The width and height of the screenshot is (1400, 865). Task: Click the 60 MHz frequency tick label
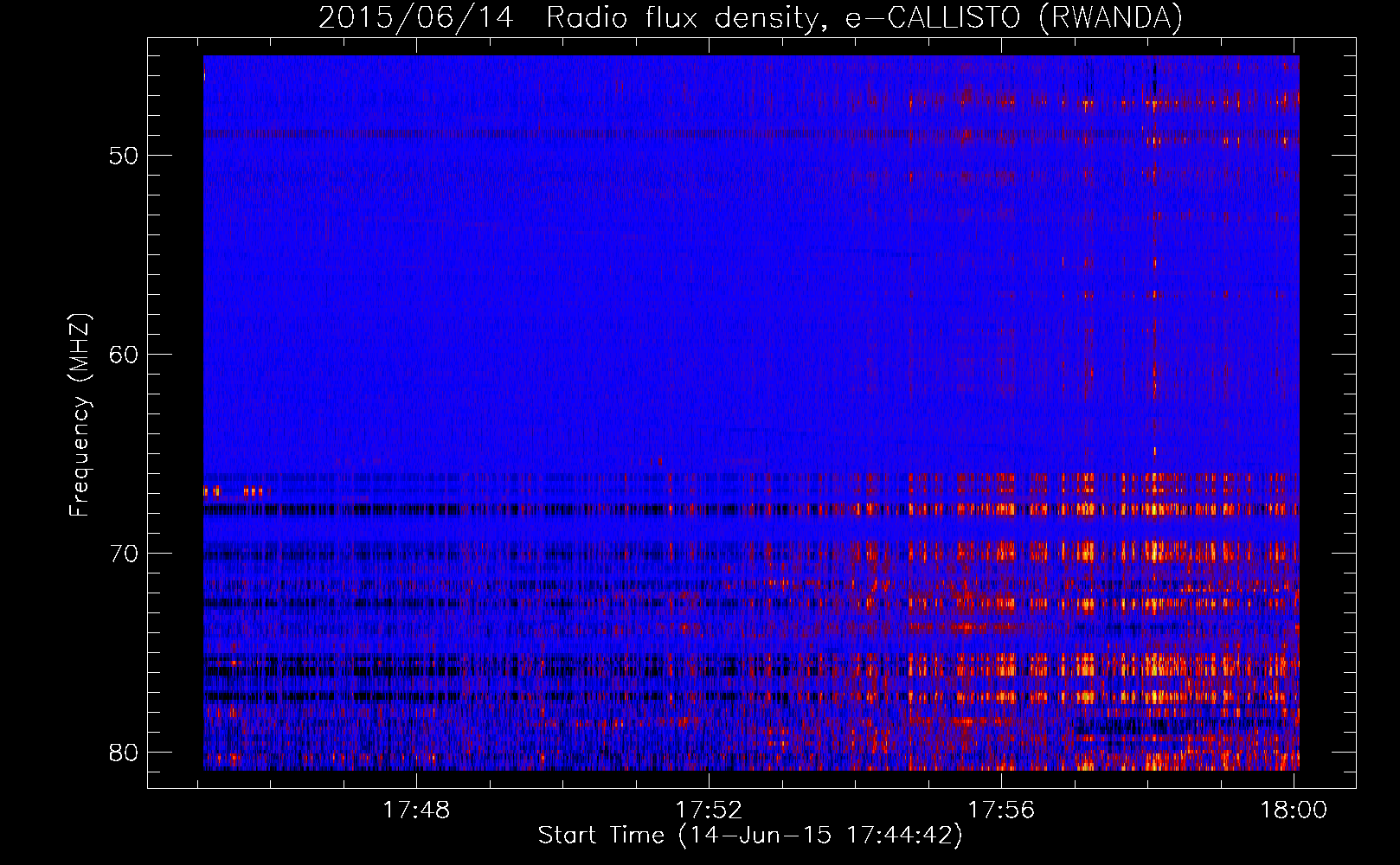125,355
